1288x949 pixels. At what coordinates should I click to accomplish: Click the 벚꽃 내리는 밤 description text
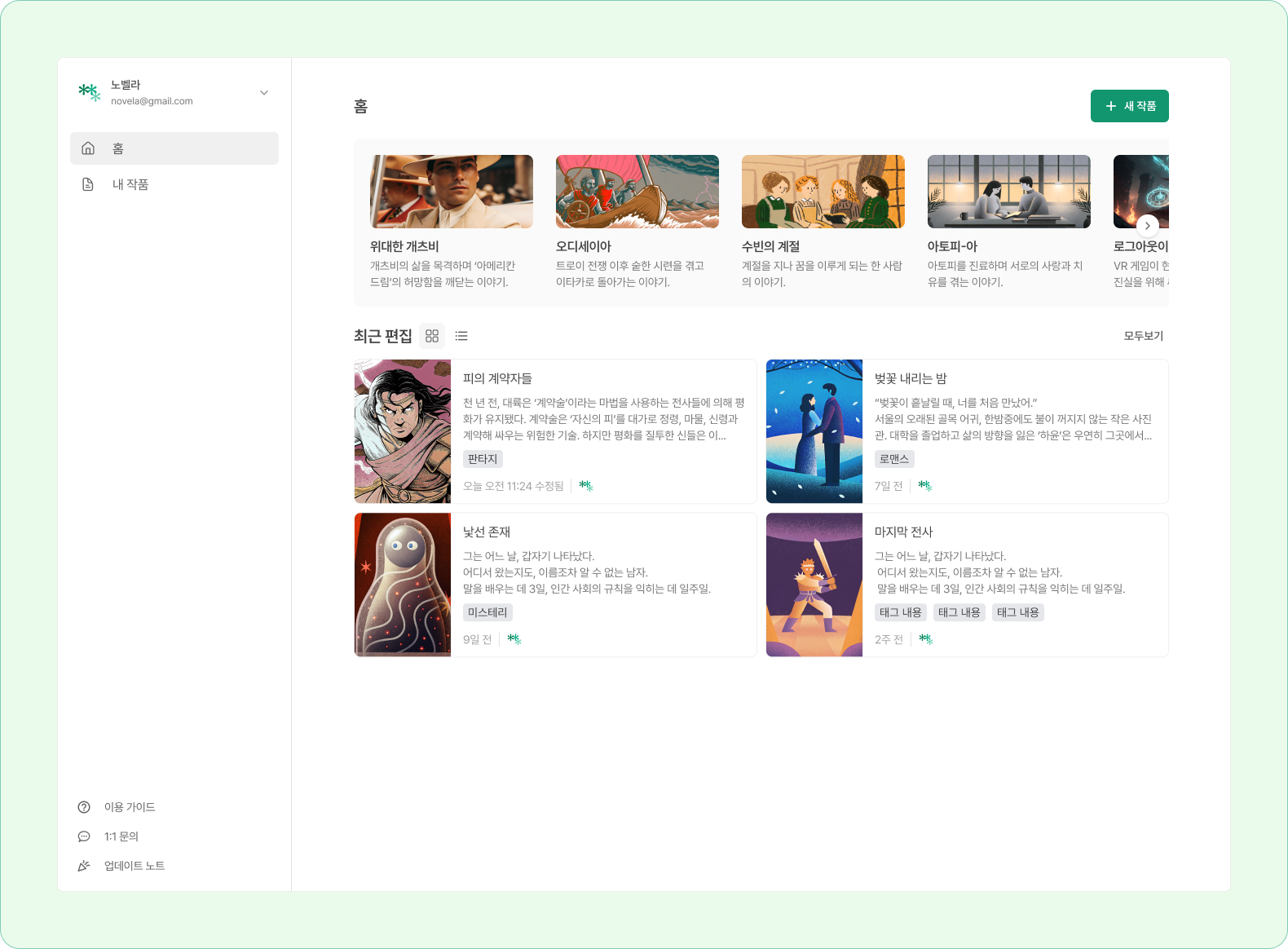click(x=1013, y=419)
